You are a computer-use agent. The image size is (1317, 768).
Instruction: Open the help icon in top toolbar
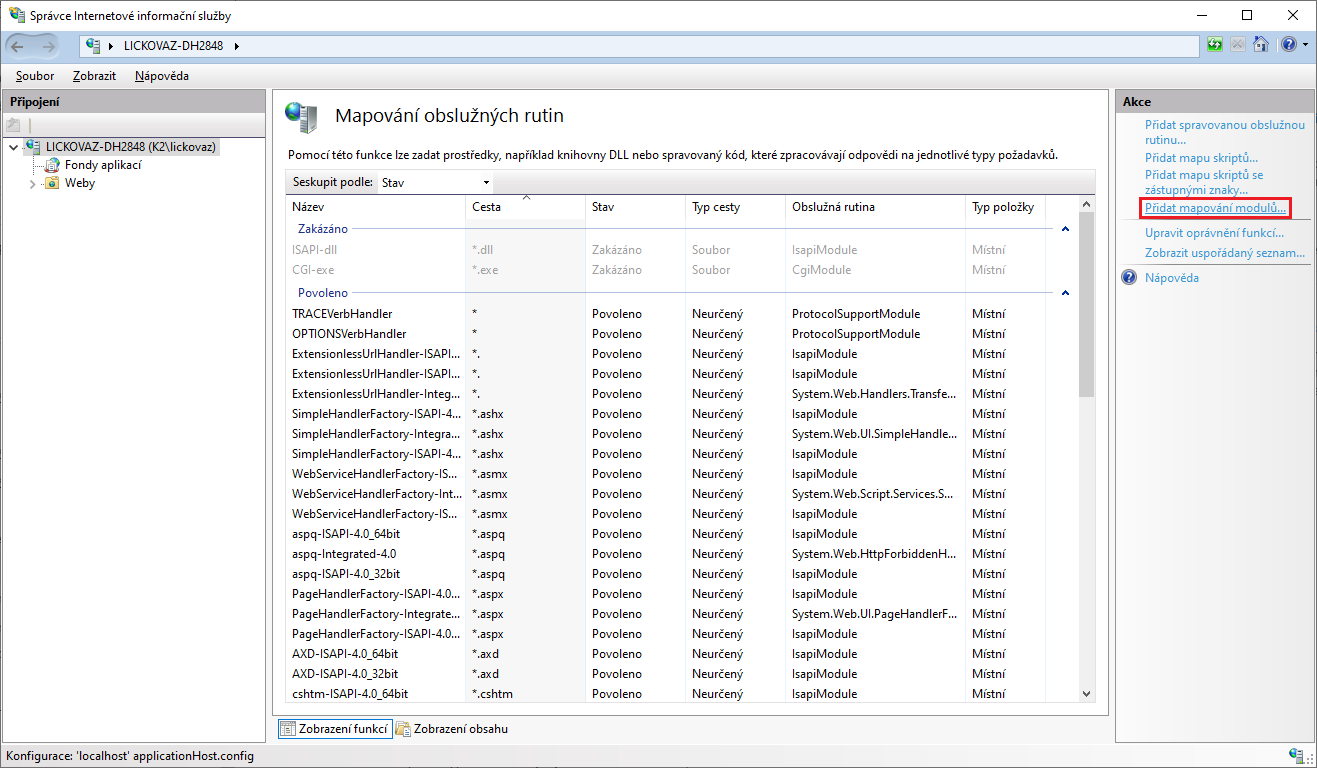pyautogui.click(x=1287, y=45)
